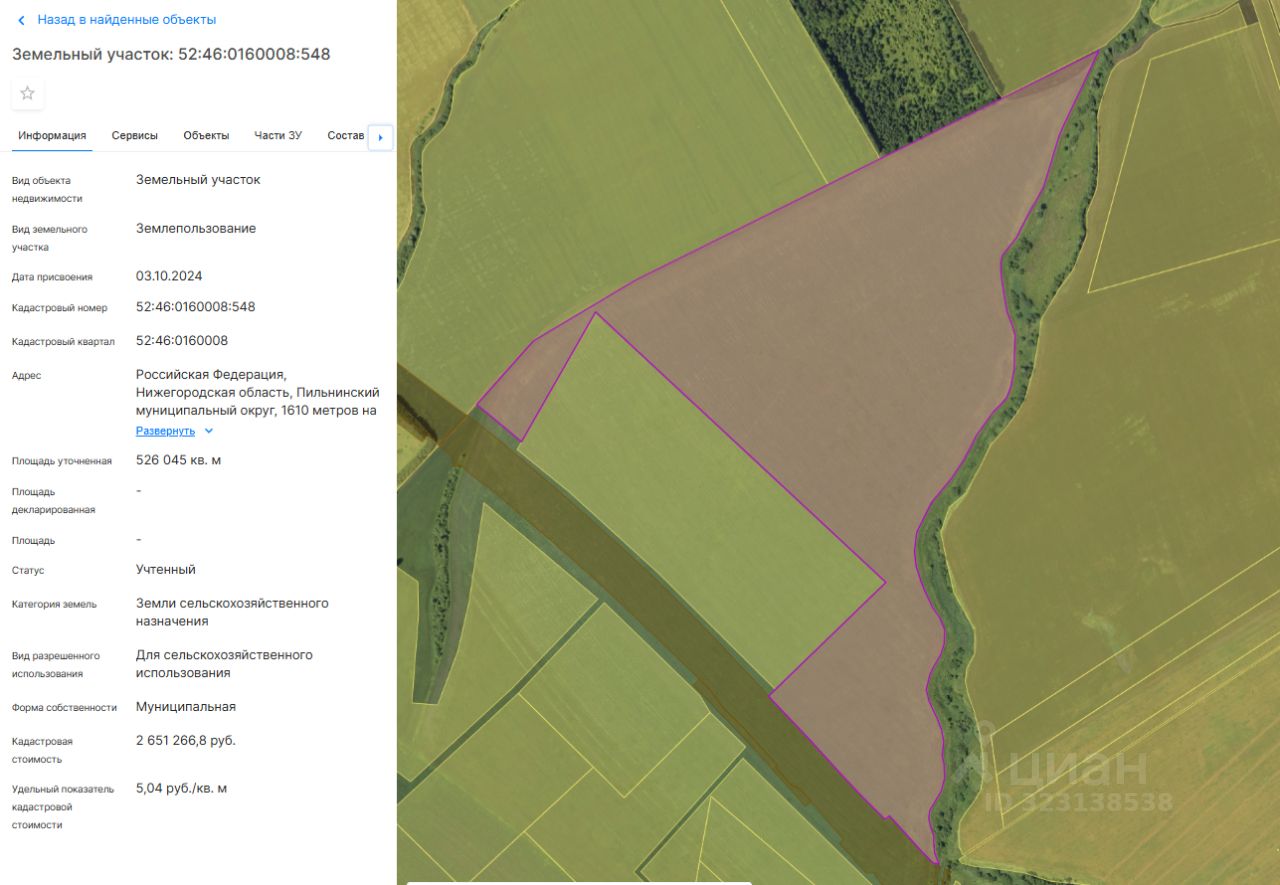Select the status value Учтенный

pyautogui.click(x=166, y=570)
